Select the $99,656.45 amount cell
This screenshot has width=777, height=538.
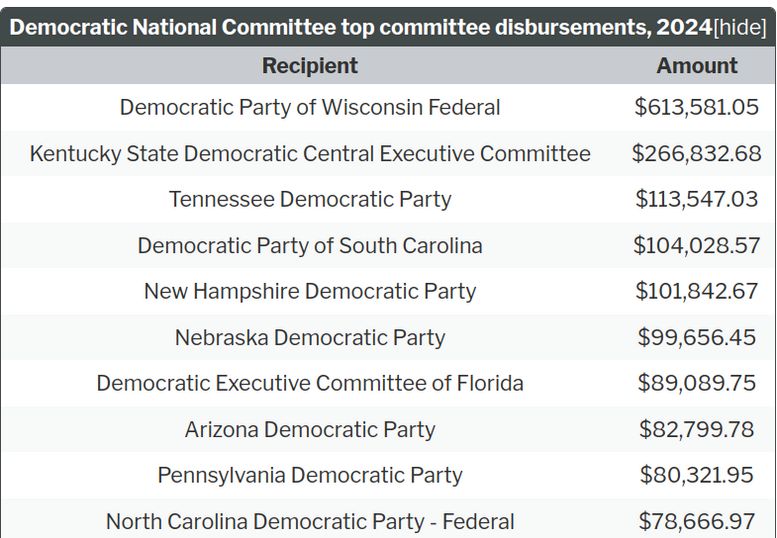[x=697, y=337]
